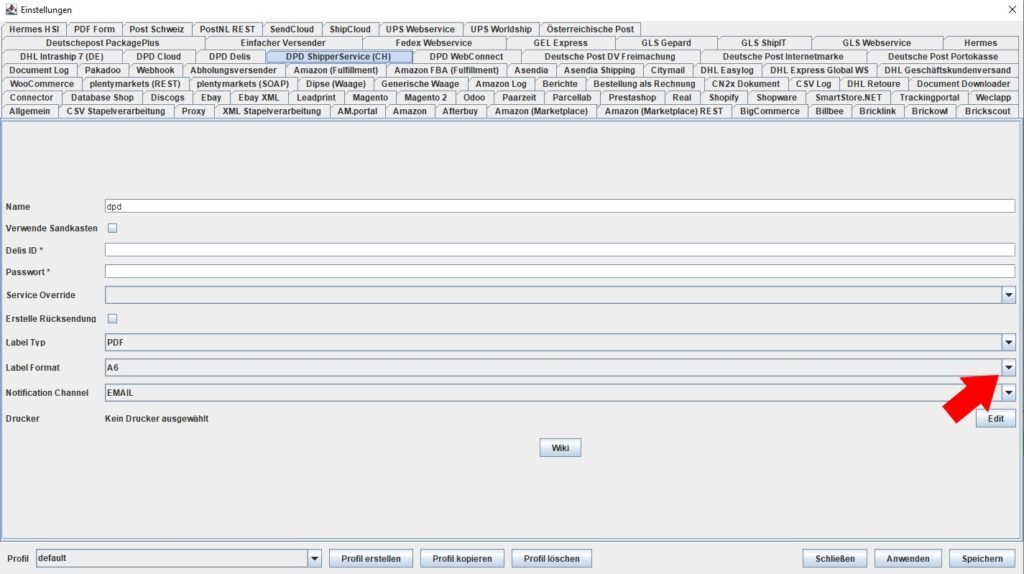Screen dimensions: 1024x574
Task: Select the GLS Webservice tab
Action: [x=876, y=43]
